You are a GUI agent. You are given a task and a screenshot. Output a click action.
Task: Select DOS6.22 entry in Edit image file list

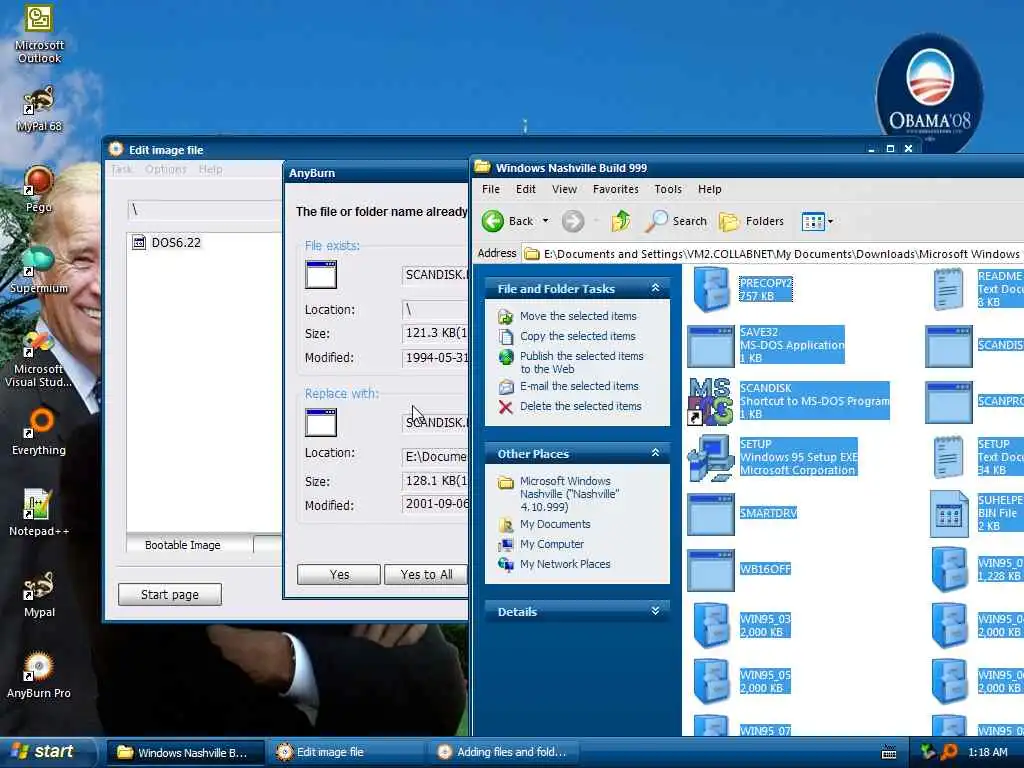[167, 242]
